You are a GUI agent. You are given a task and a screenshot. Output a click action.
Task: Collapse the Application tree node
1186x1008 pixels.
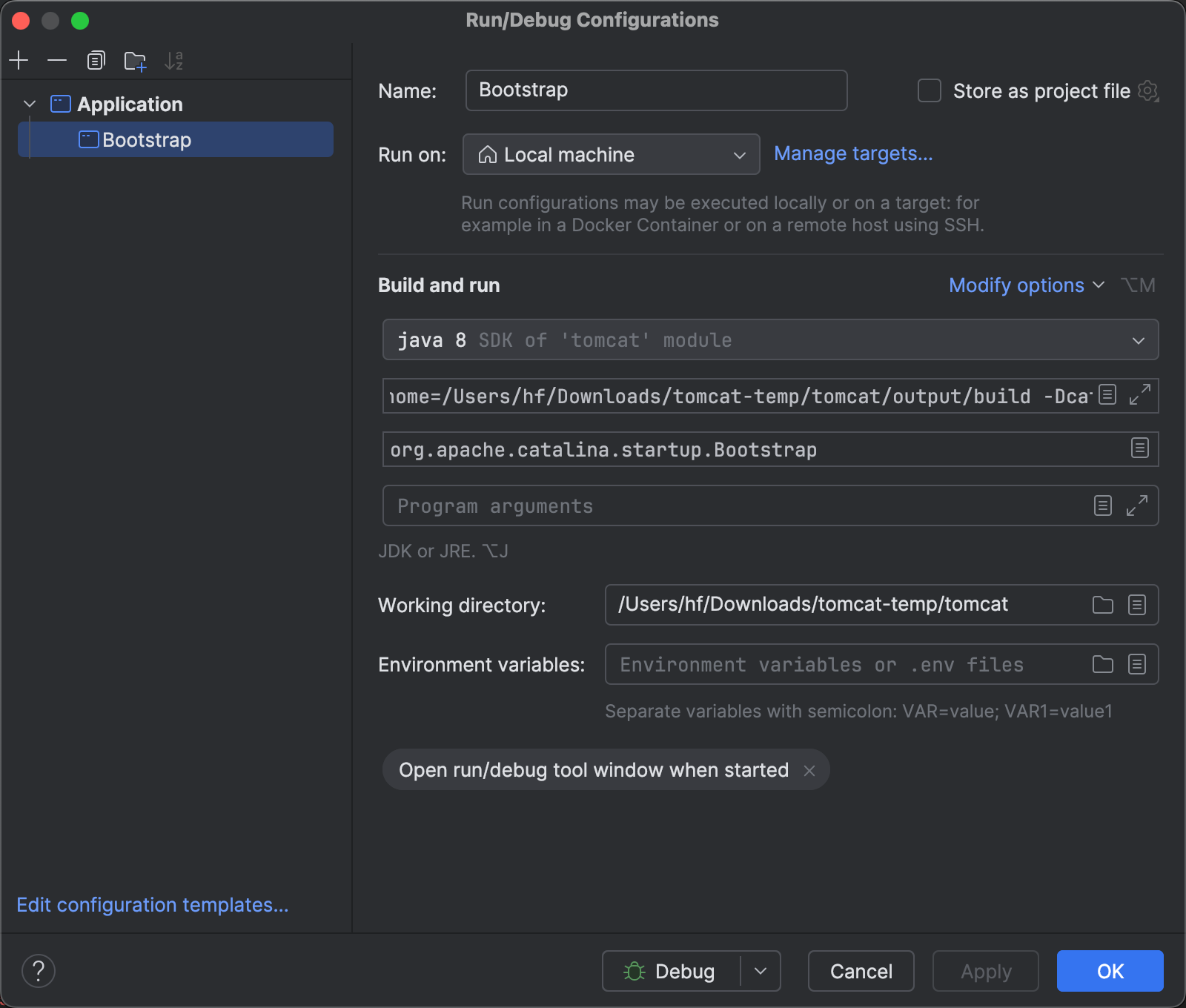(x=30, y=104)
